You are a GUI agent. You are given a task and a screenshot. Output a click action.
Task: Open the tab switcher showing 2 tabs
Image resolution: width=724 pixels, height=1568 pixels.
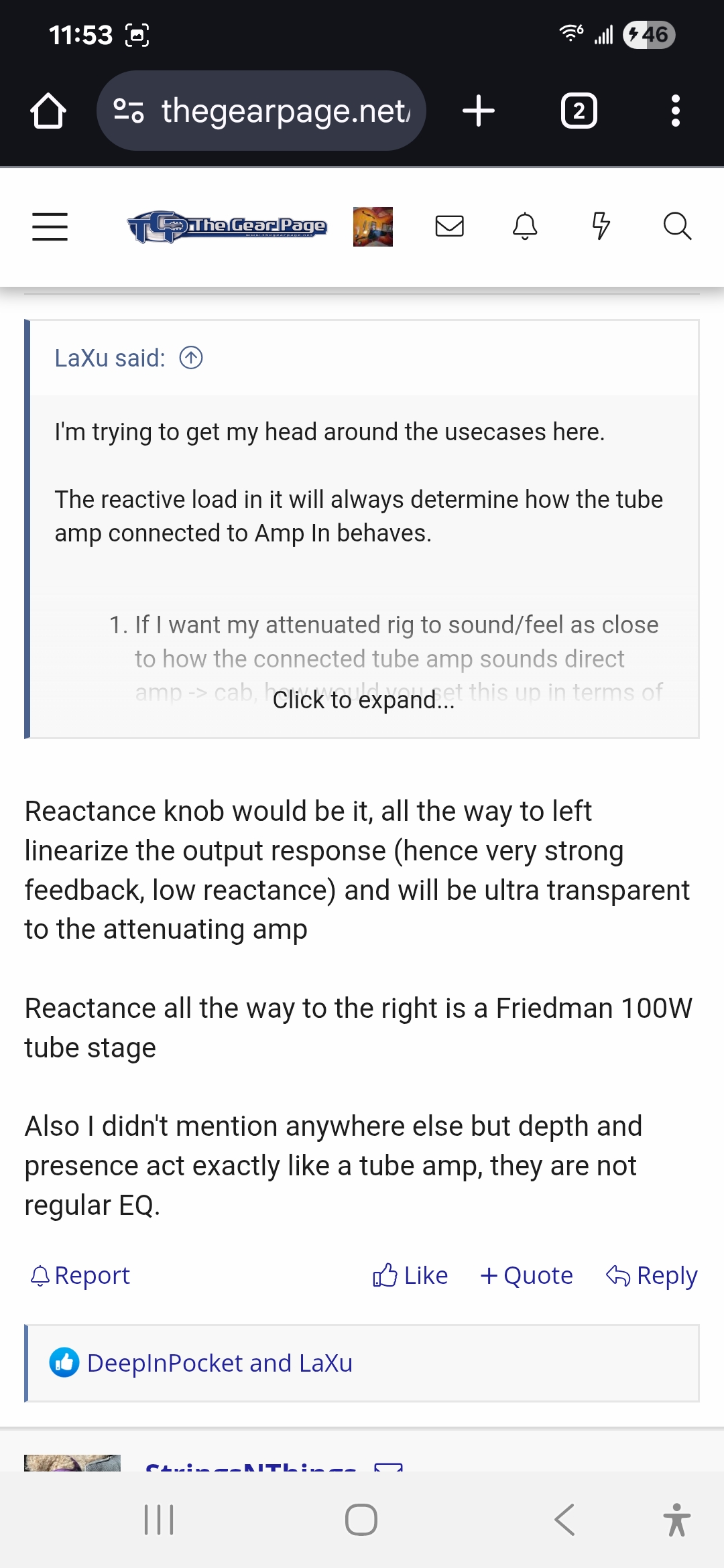point(579,111)
